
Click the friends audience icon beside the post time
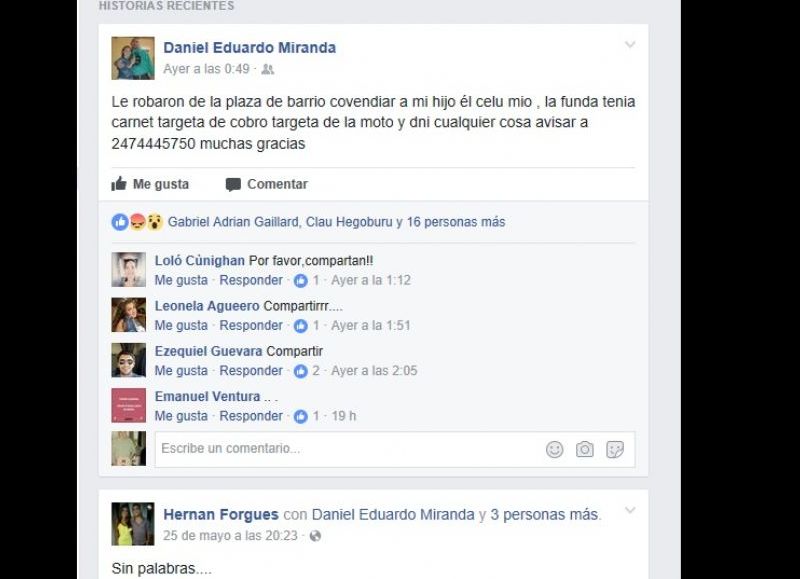click(268, 69)
